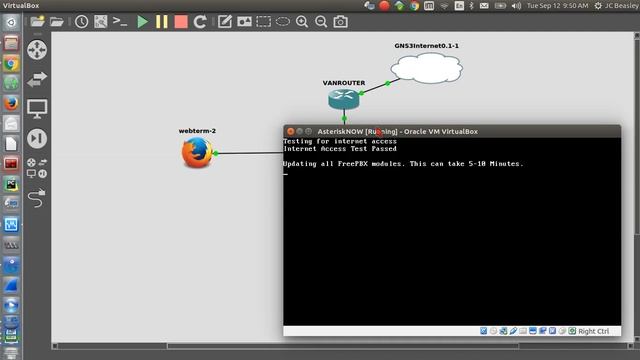Click inside the AsteriskNOW VM console
The height and width of the screenshot is (360, 640).
[x=452, y=231]
